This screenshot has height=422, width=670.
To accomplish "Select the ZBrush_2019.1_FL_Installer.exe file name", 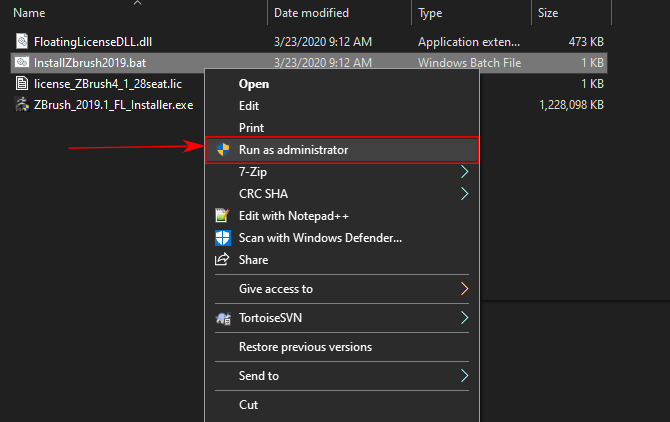I will point(113,105).
